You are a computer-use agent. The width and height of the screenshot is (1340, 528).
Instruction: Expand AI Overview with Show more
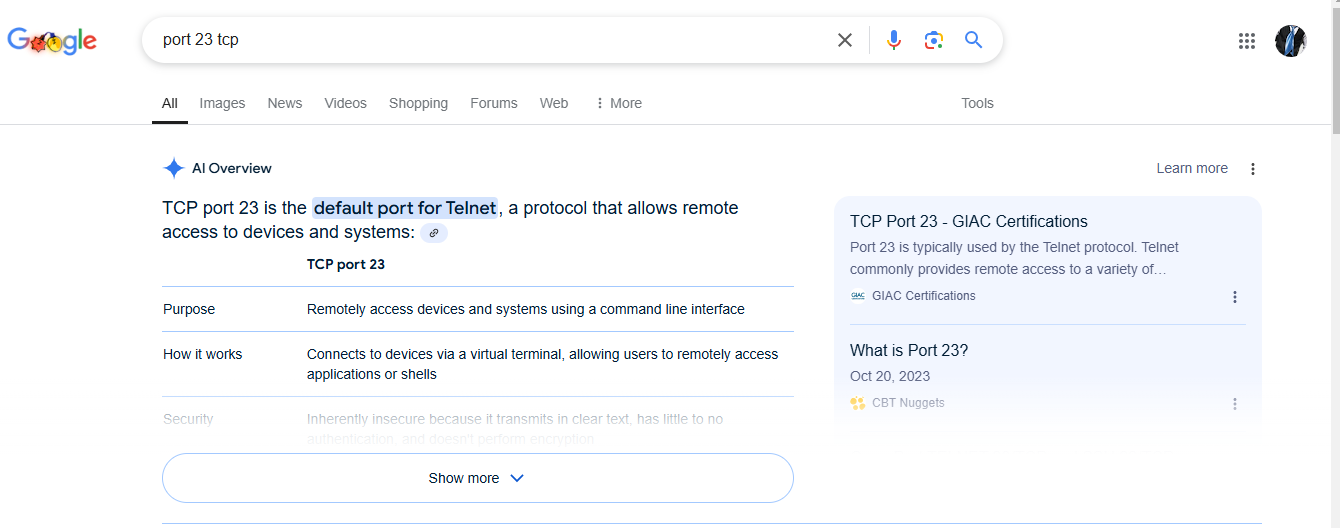point(477,478)
